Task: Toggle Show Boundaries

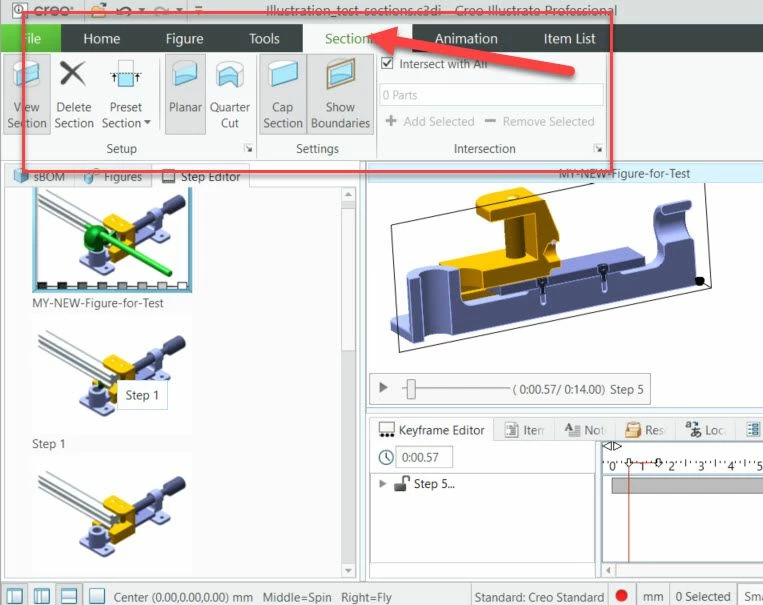Action: pyautogui.click(x=340, y=94)
